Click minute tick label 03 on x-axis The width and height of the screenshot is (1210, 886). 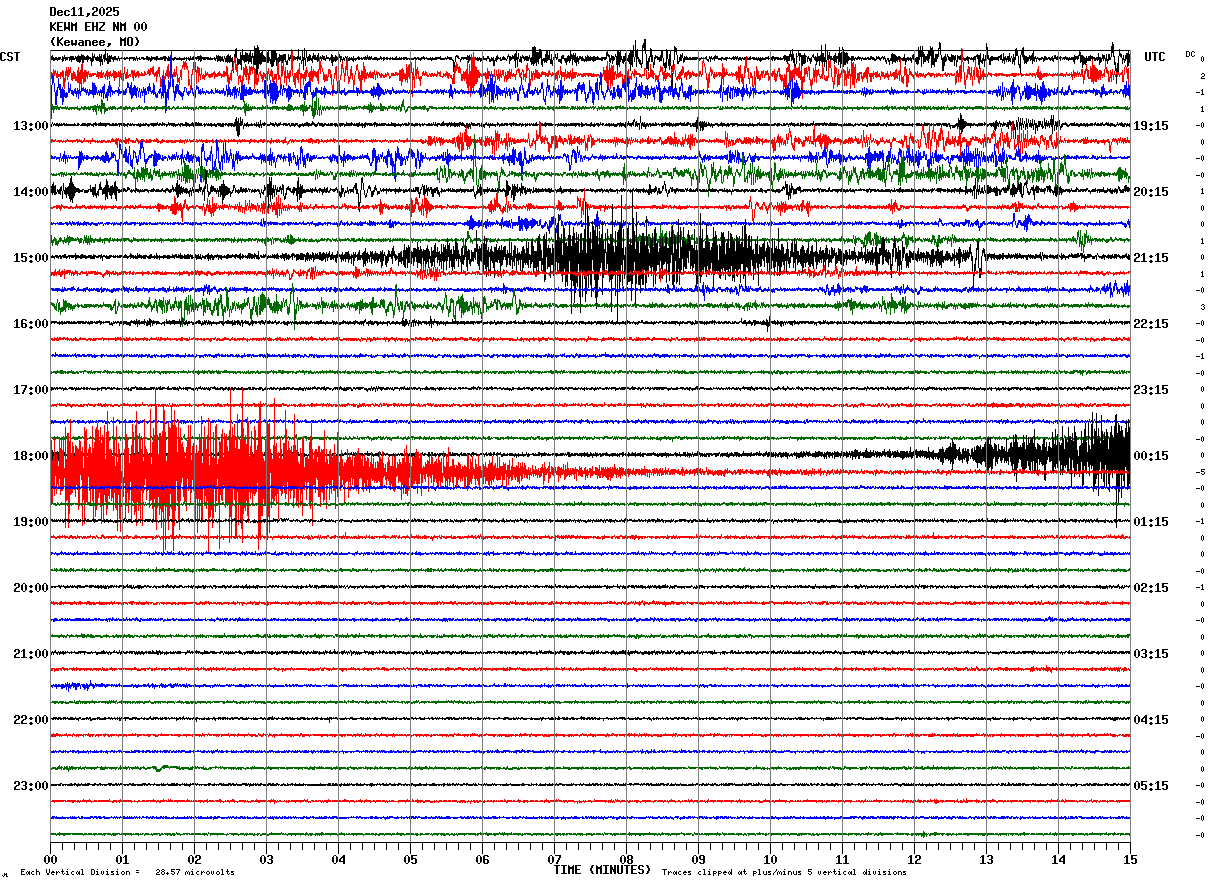tap(266, 859)
